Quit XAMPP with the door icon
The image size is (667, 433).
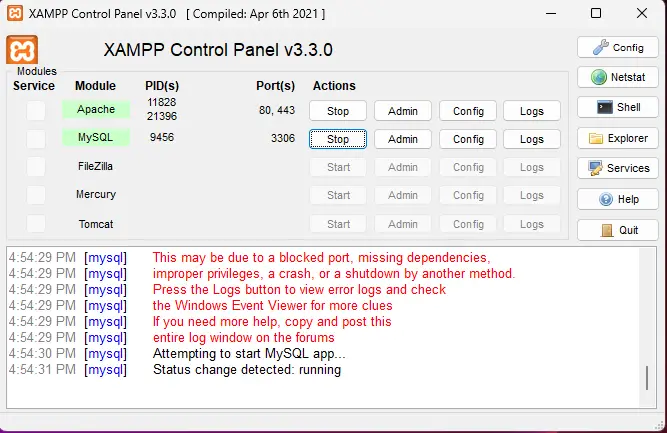coord(618,230)
